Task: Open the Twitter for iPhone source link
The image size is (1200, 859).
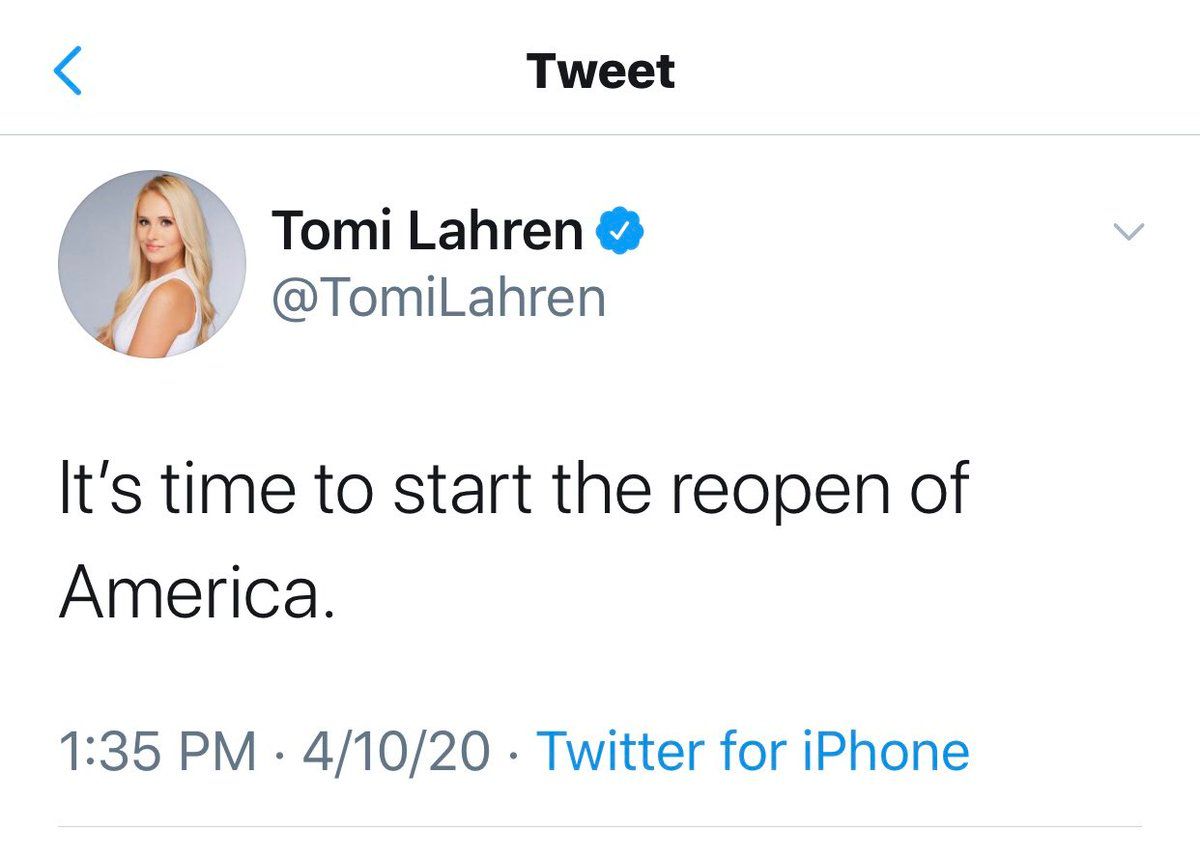Action: tap(754, 751)
